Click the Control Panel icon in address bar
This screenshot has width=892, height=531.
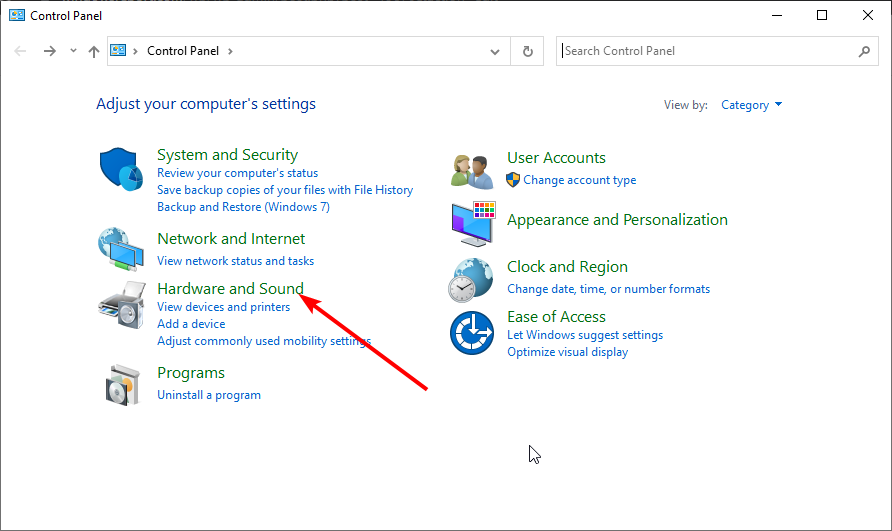[x=118, y=50]
